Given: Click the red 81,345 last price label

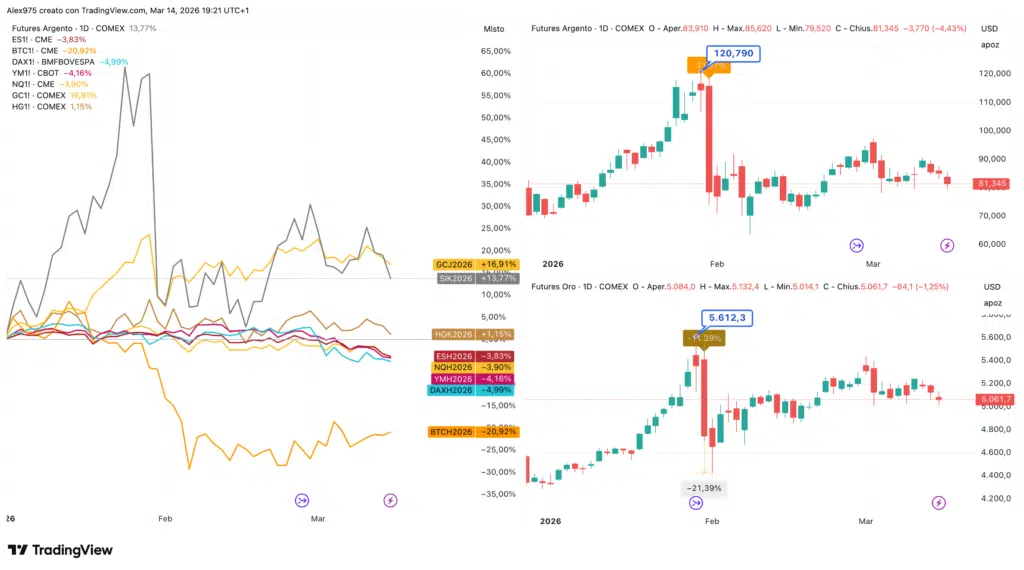Looking at the screenshot, I should [x=991, y=184].
